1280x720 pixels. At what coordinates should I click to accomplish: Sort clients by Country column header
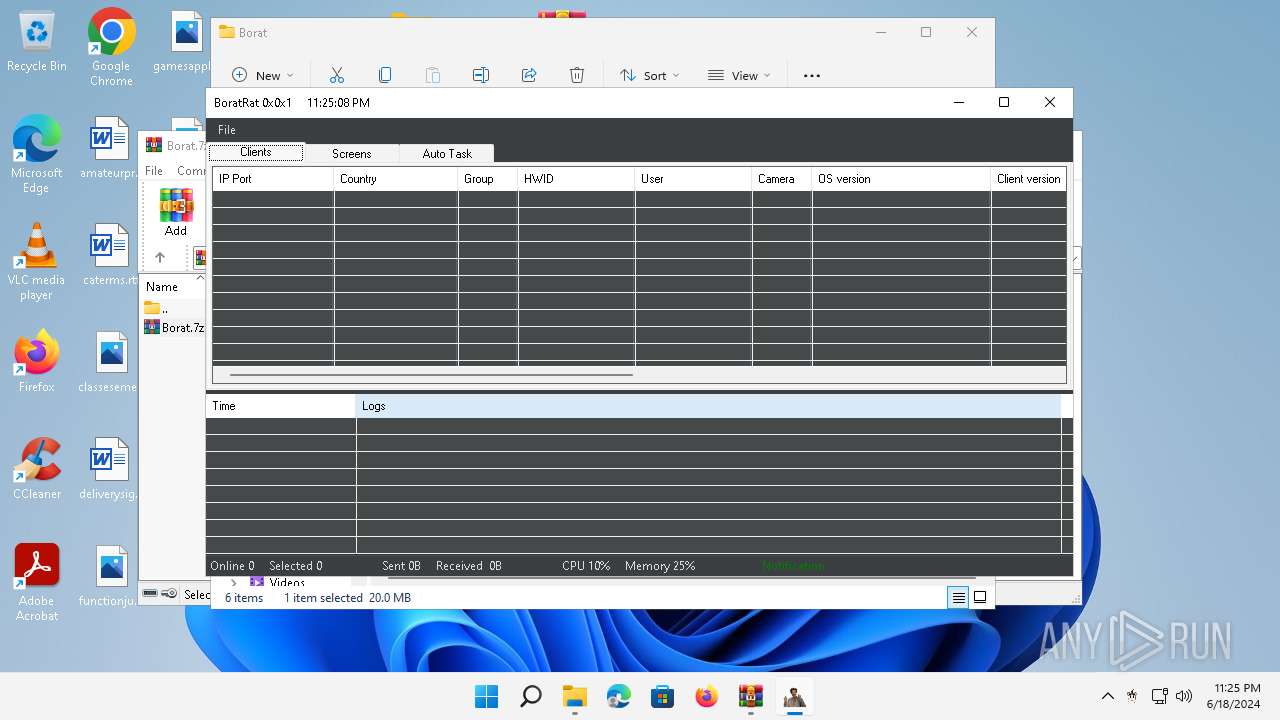coord(396,179)
